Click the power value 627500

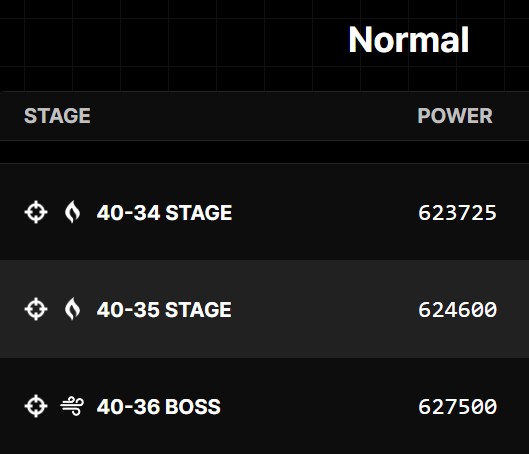coord(457,406)
